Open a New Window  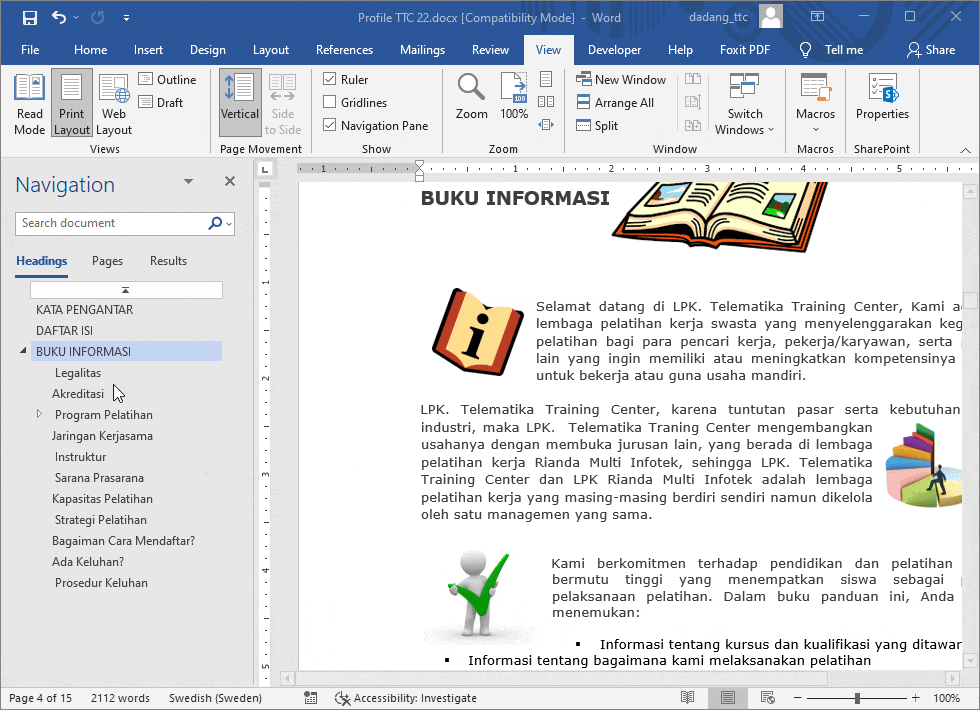[x=621, y=78]
